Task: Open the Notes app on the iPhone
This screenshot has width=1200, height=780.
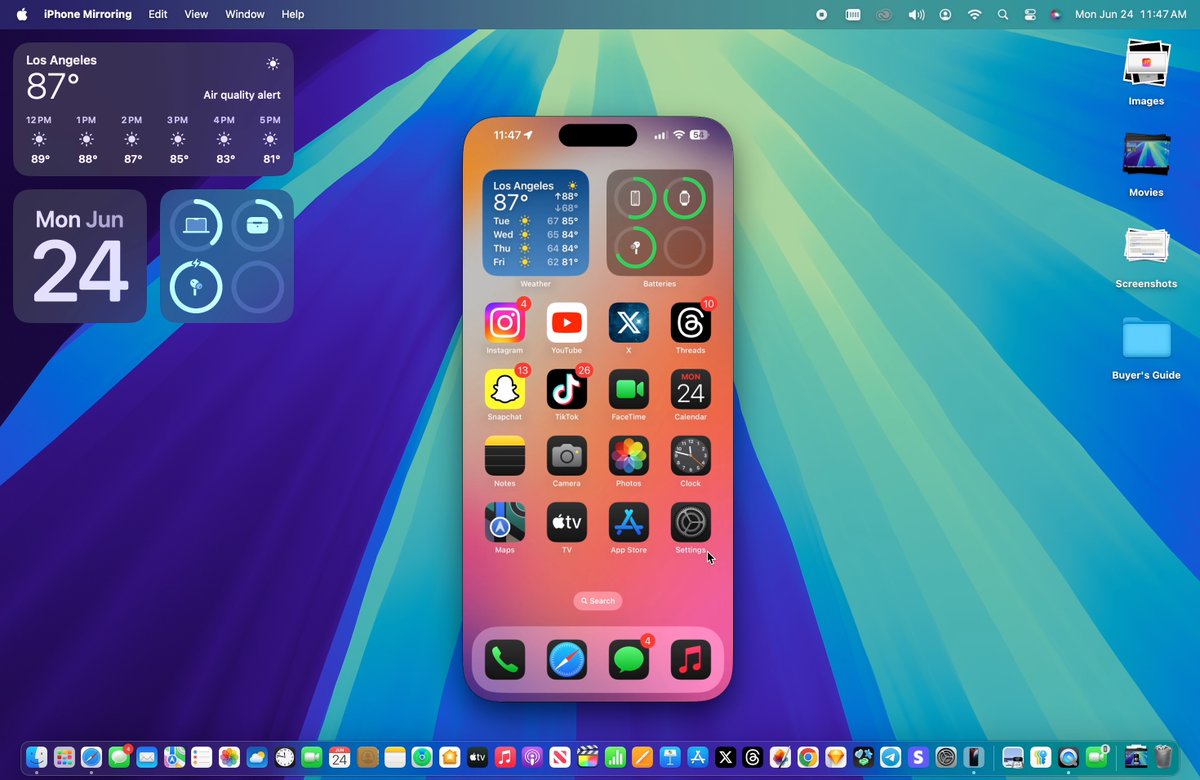Action: pos(505,456)
